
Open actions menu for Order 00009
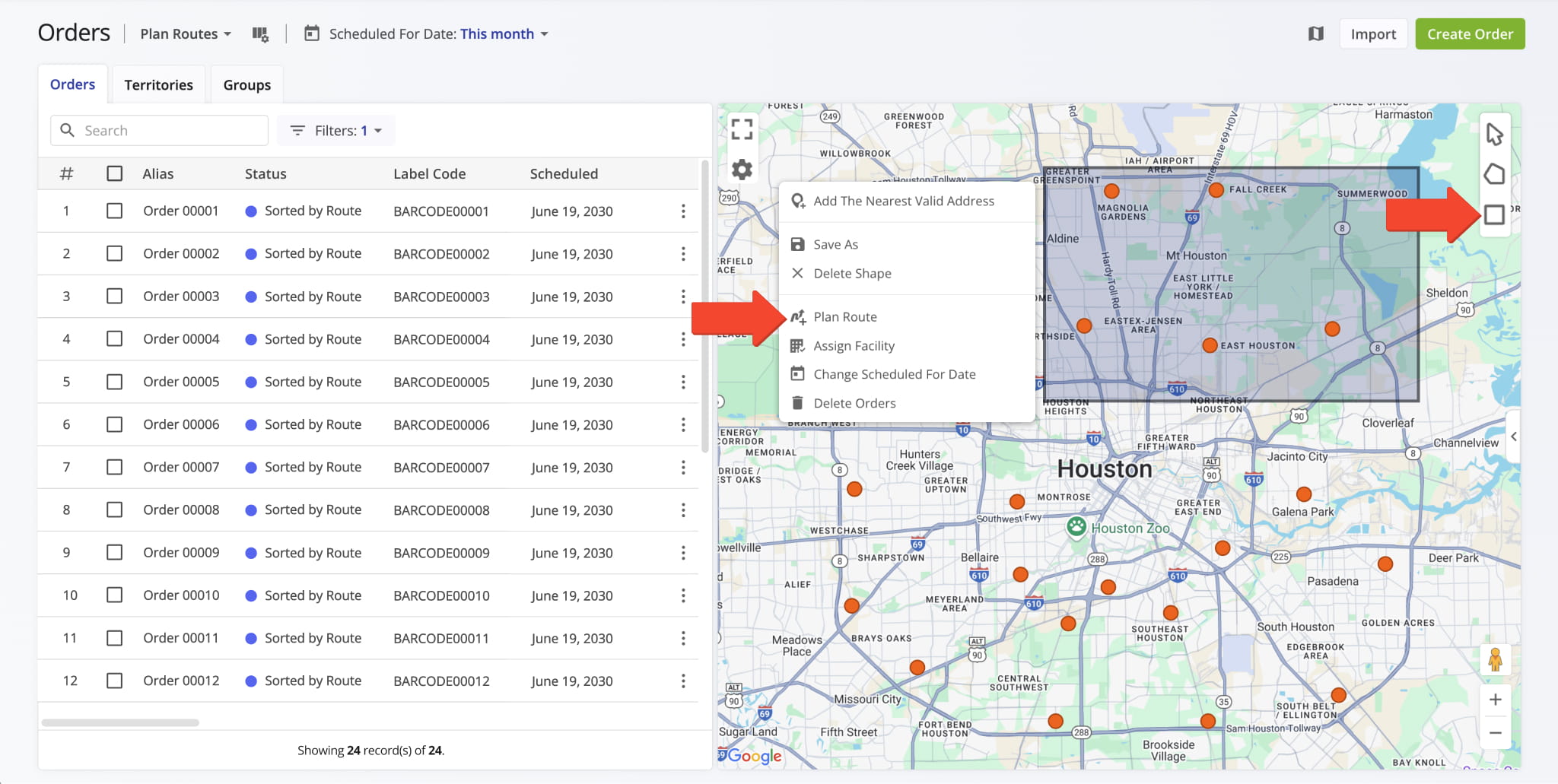point(683,553)
